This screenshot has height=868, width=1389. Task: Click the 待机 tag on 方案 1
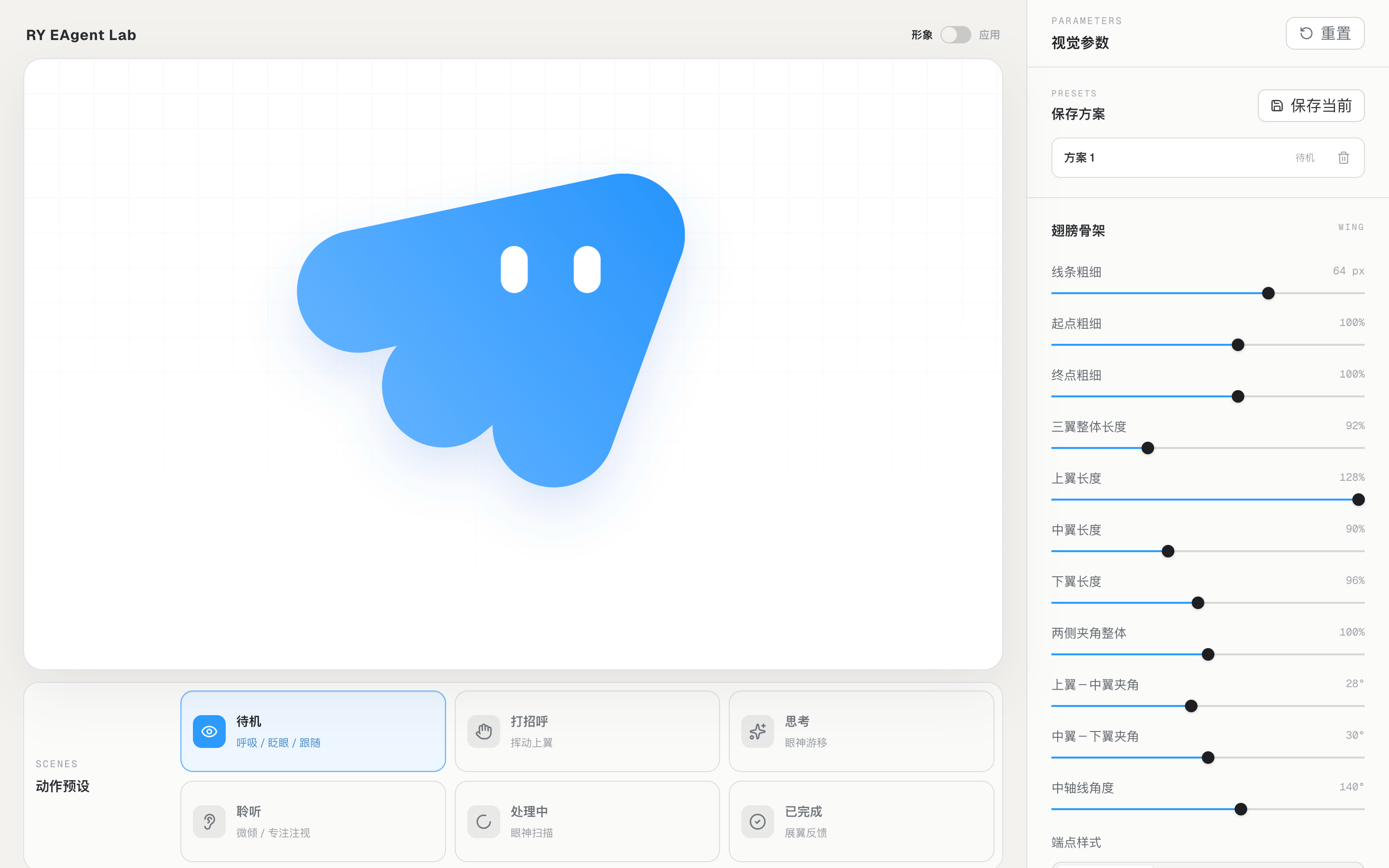click(x=1305, y=157)
